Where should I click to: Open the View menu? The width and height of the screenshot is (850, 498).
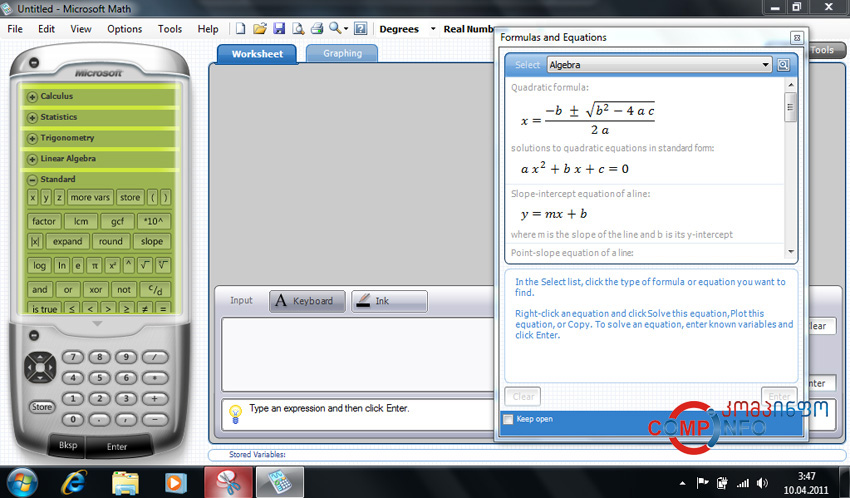[81, 29]
